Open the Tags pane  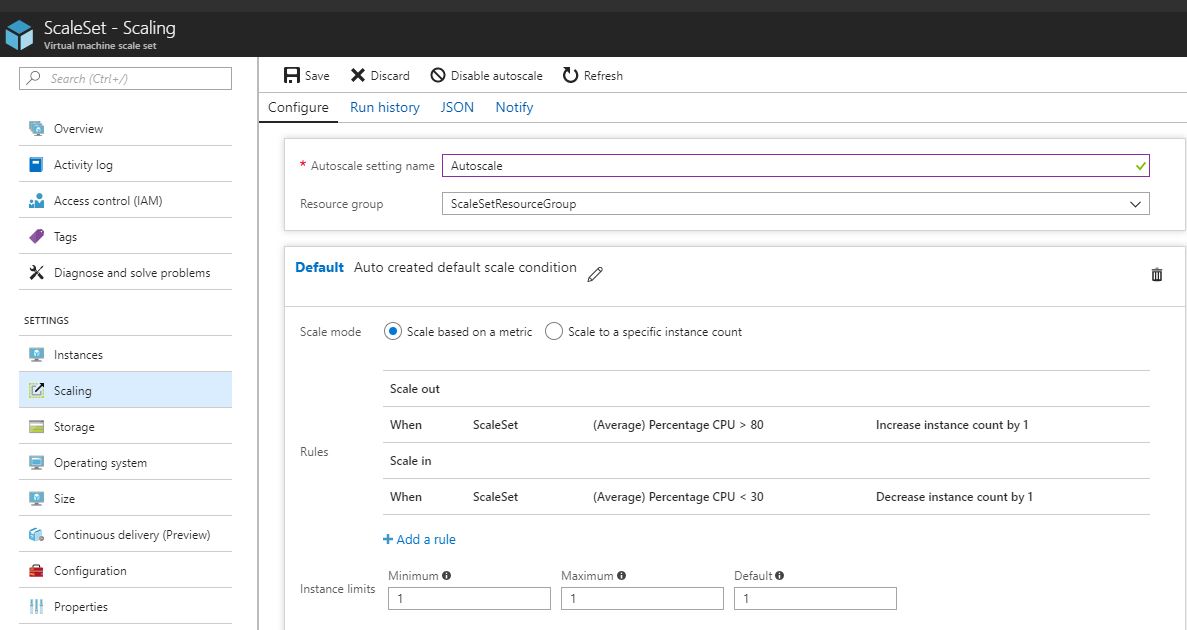pyautogui.click(x=64, y=236)
